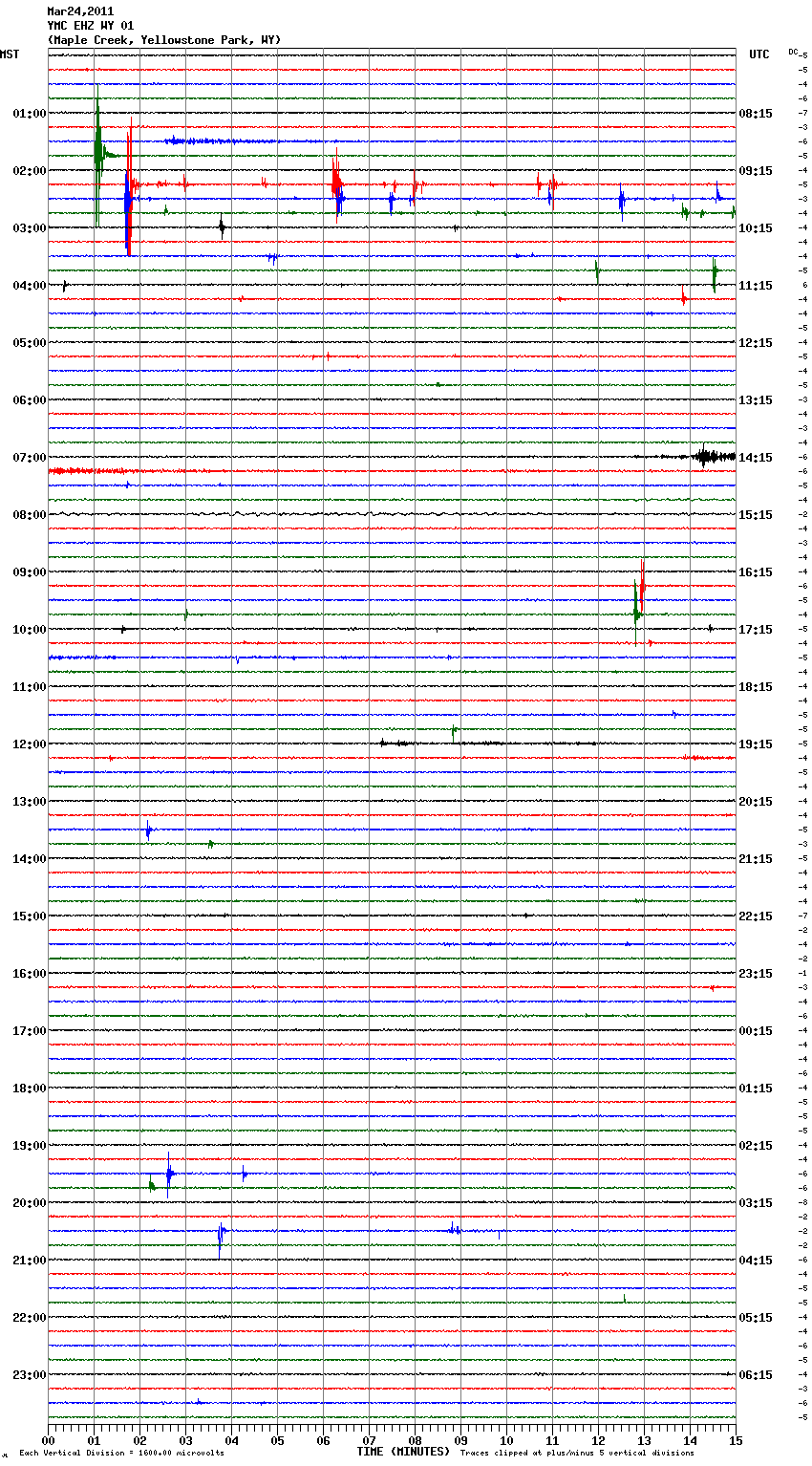Click the 08:15 UTC time label
812x1466 pixels.
(x=756, y=114)
